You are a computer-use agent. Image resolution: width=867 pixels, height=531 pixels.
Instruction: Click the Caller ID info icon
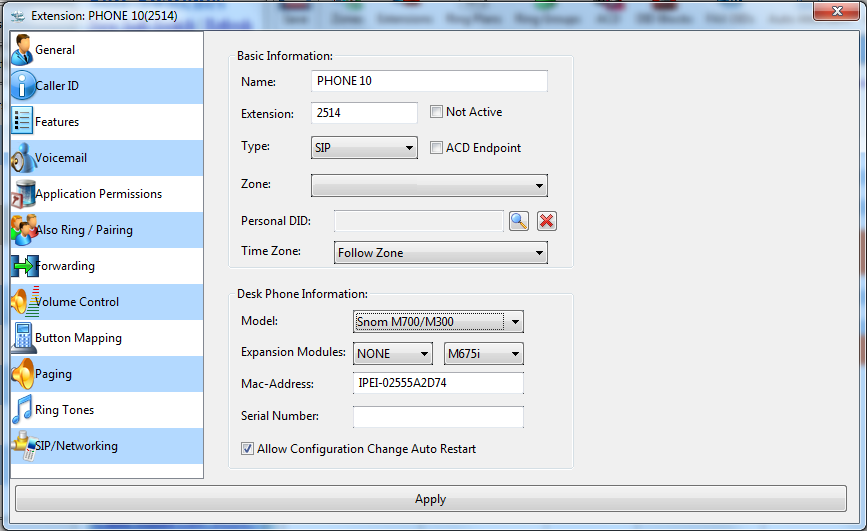click(x=22, y=86)
